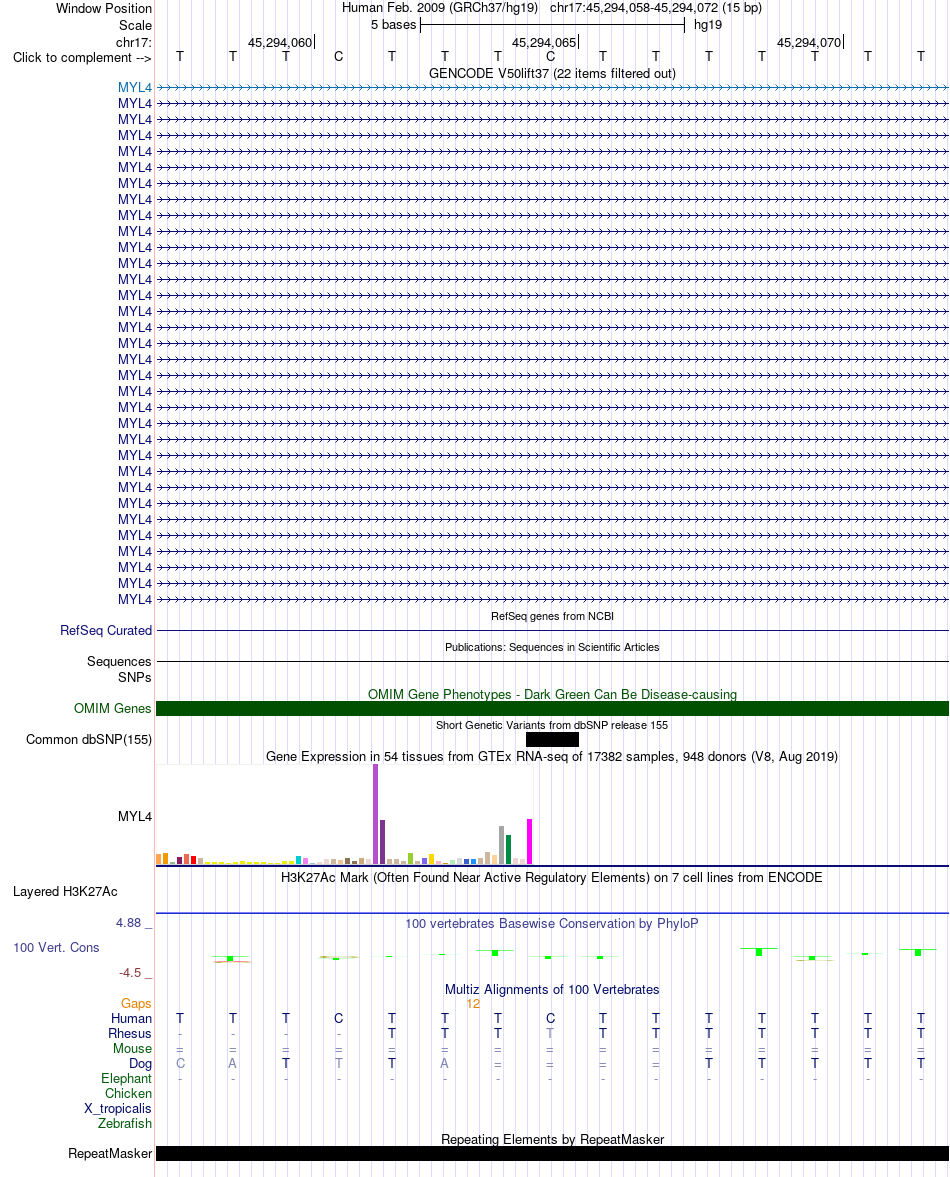The image size is (950, 1177).
Task: Click the 'Human Feb. 2009 (GRCh37/hg19)' text
Action: tap(440, 8)
